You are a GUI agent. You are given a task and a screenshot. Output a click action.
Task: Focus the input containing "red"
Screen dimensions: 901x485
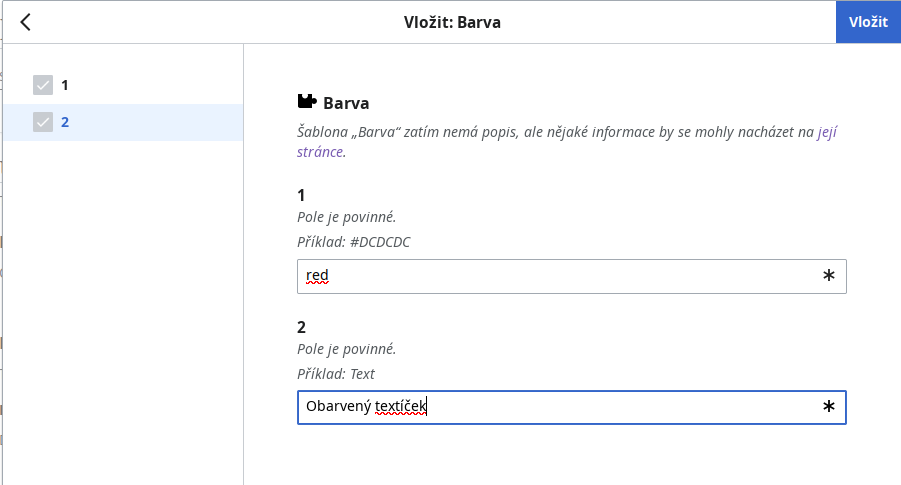571,276
